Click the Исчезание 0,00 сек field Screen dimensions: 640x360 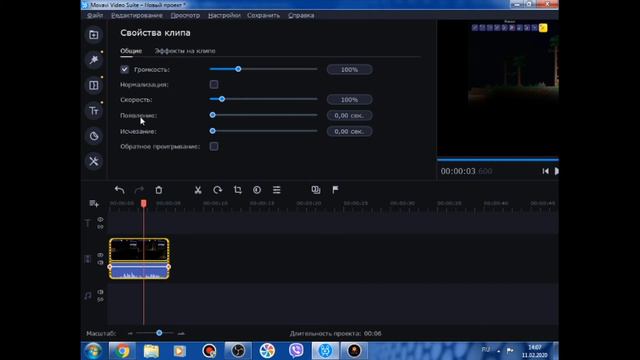(x=349, y=131)
